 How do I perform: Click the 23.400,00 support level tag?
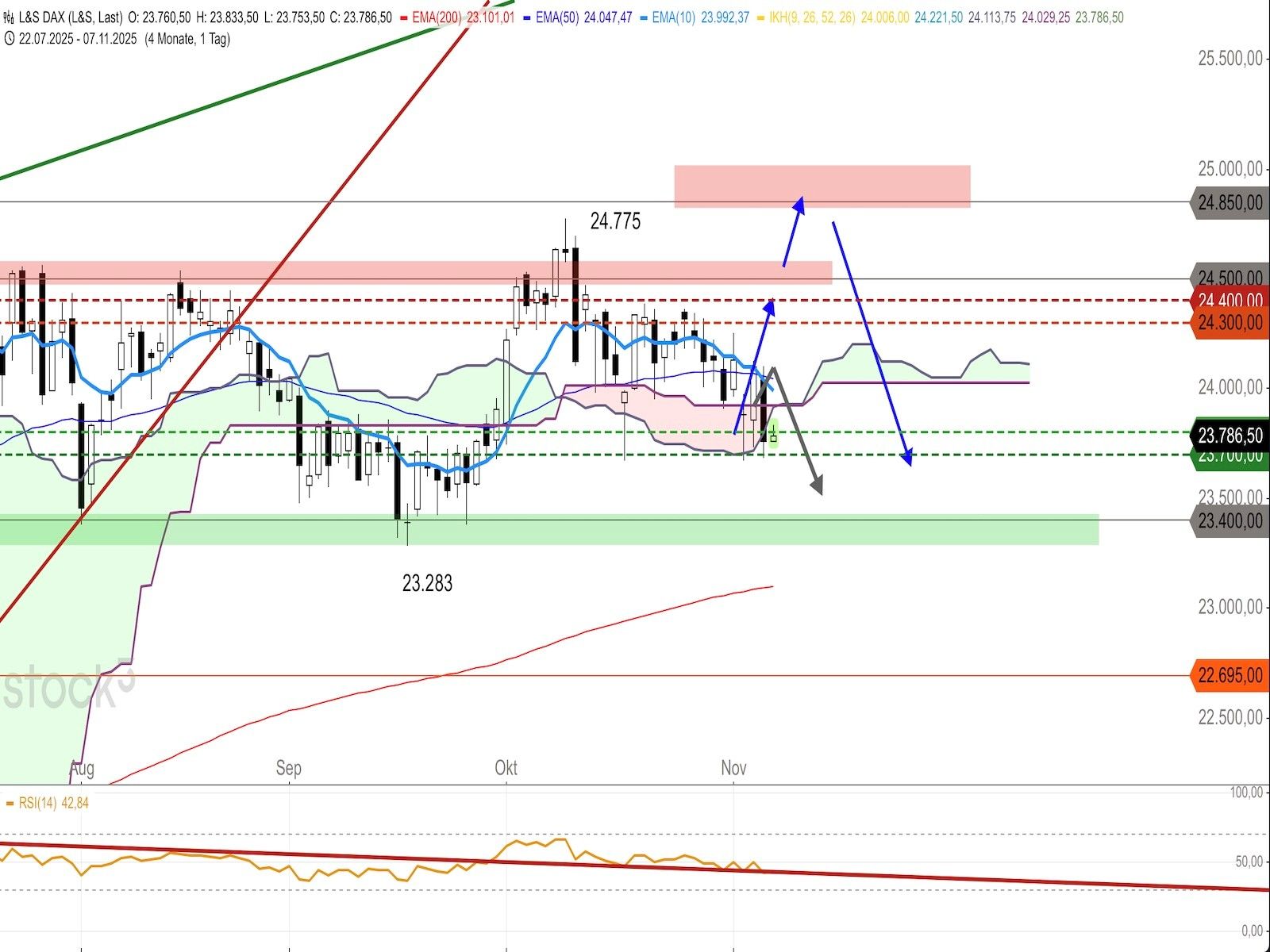1230,520
